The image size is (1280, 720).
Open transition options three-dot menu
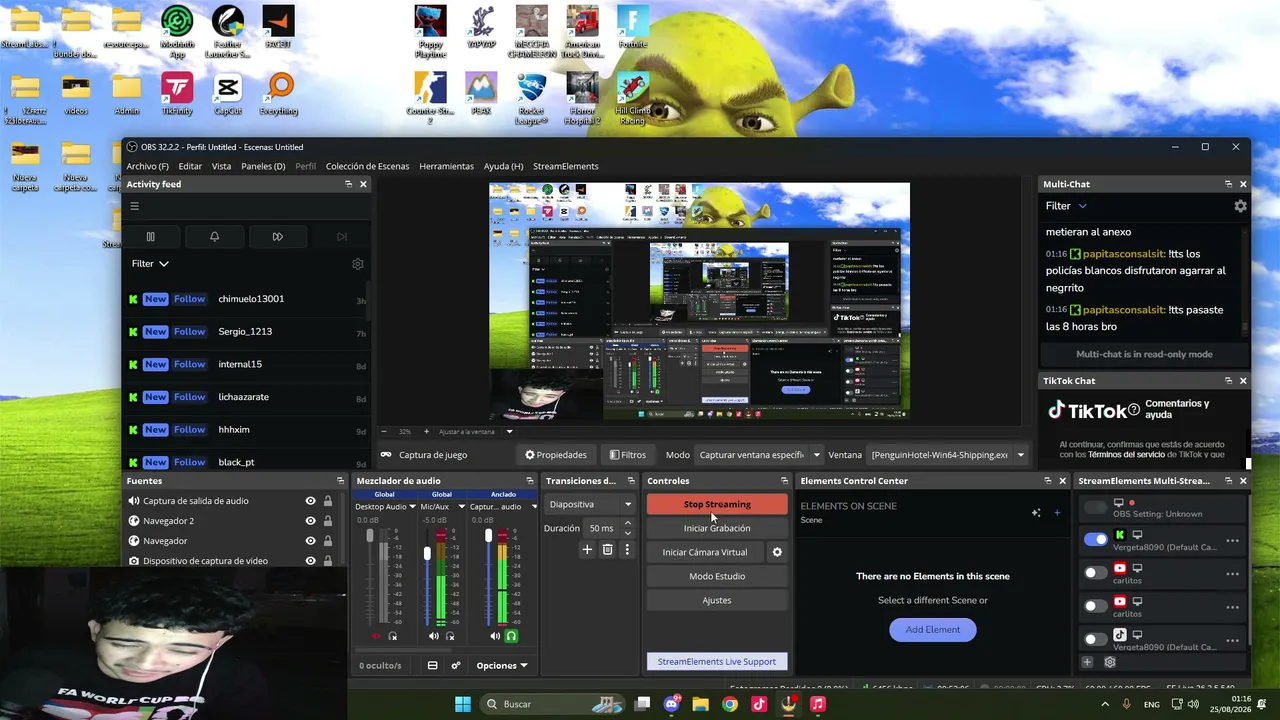pos(627,549)
